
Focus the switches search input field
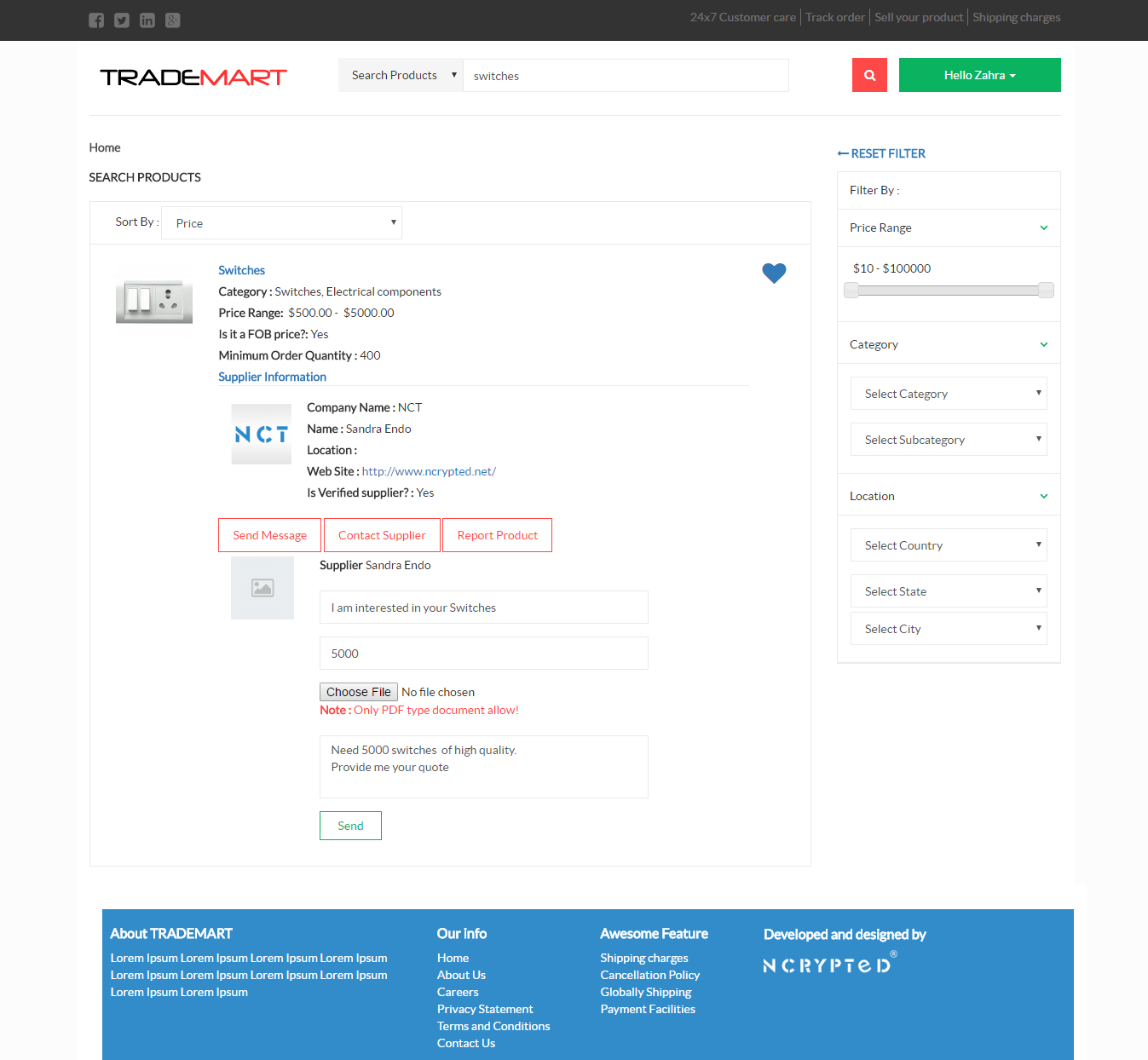pyautogui.click(x=626, y=75)
